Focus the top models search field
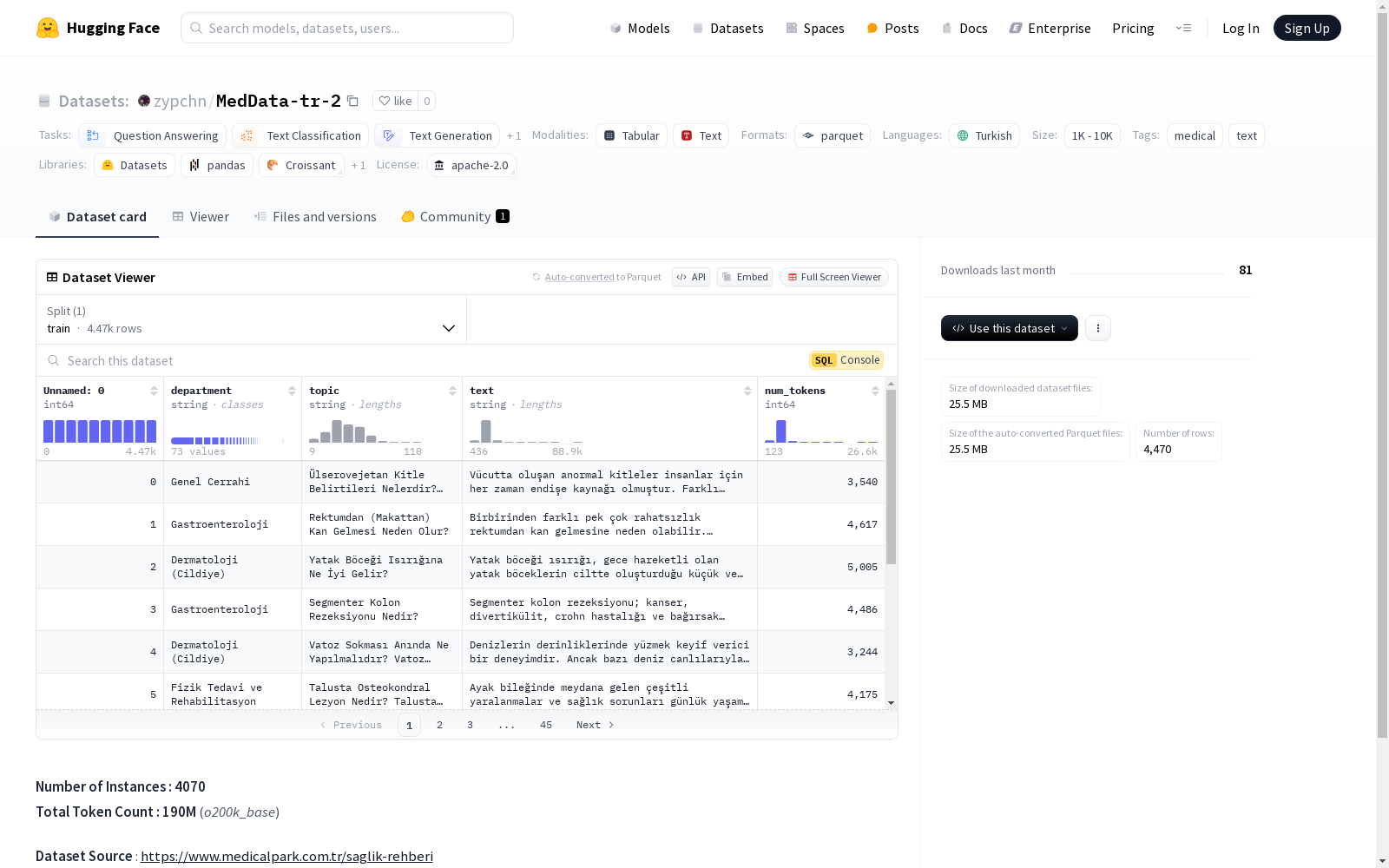This screenshot has height=868, width=1389. click(x=347, y=28)
